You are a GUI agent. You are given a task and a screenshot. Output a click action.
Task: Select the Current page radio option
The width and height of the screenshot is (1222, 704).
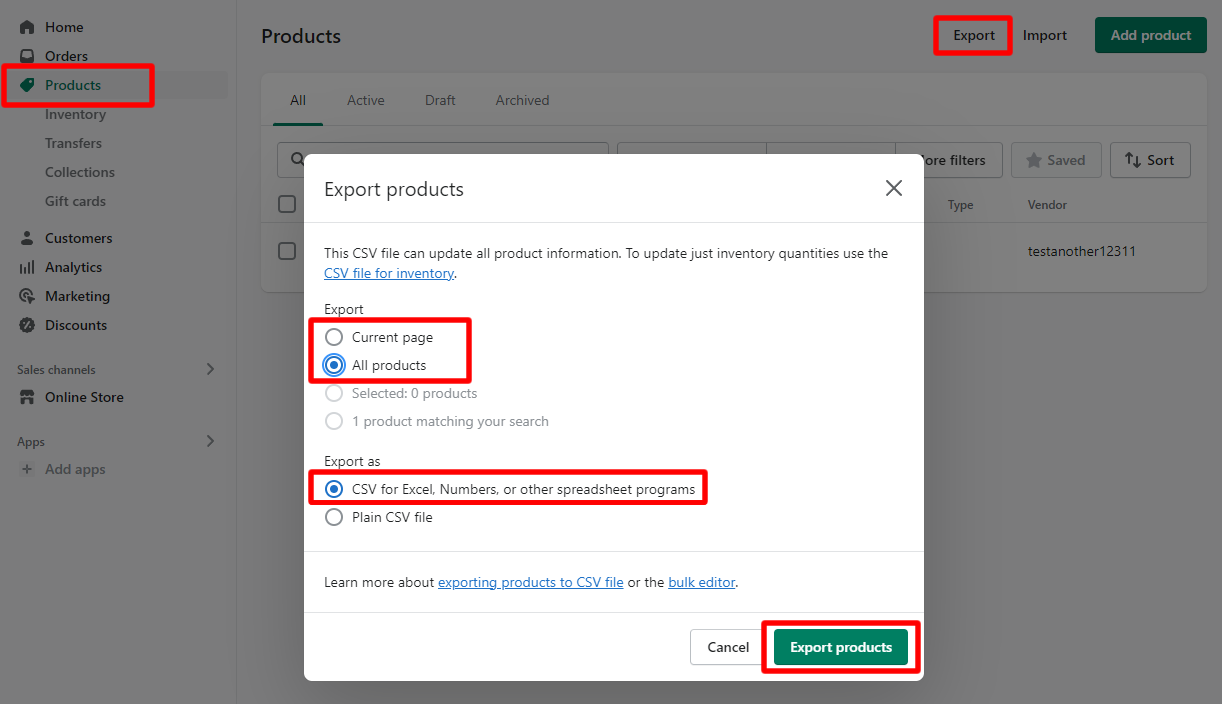coord(334,337)
